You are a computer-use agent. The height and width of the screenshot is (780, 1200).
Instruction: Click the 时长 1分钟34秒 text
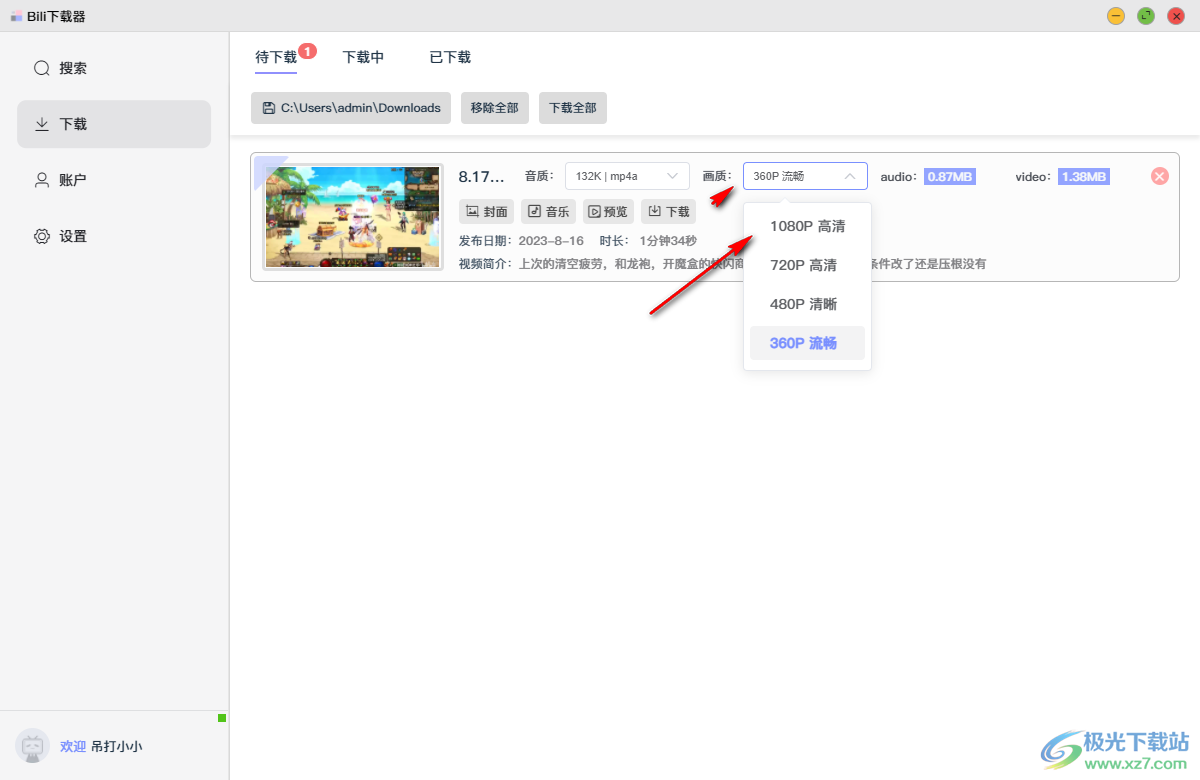tap(648, 241)
